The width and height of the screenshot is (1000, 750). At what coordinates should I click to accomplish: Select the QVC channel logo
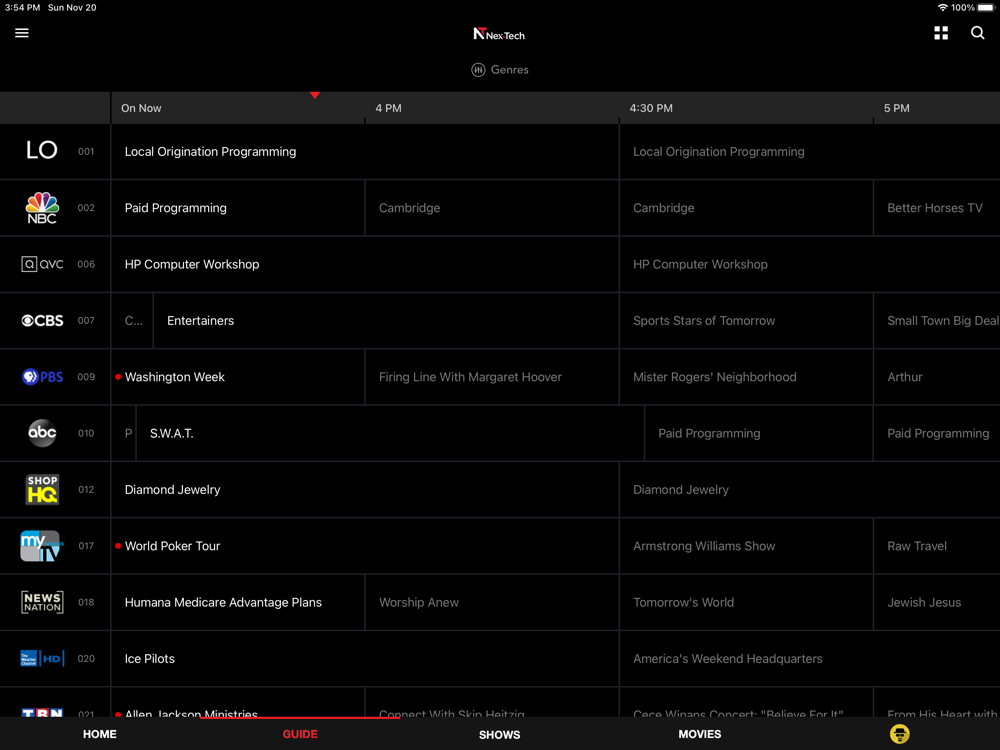pos(42,264)
